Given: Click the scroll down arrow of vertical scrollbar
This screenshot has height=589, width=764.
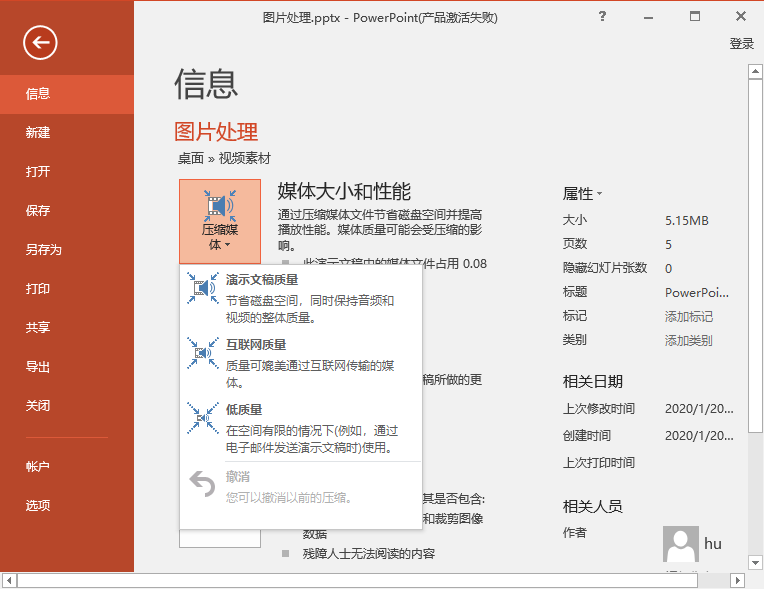Looking at the screenshot, I should [x=755, y=563].
